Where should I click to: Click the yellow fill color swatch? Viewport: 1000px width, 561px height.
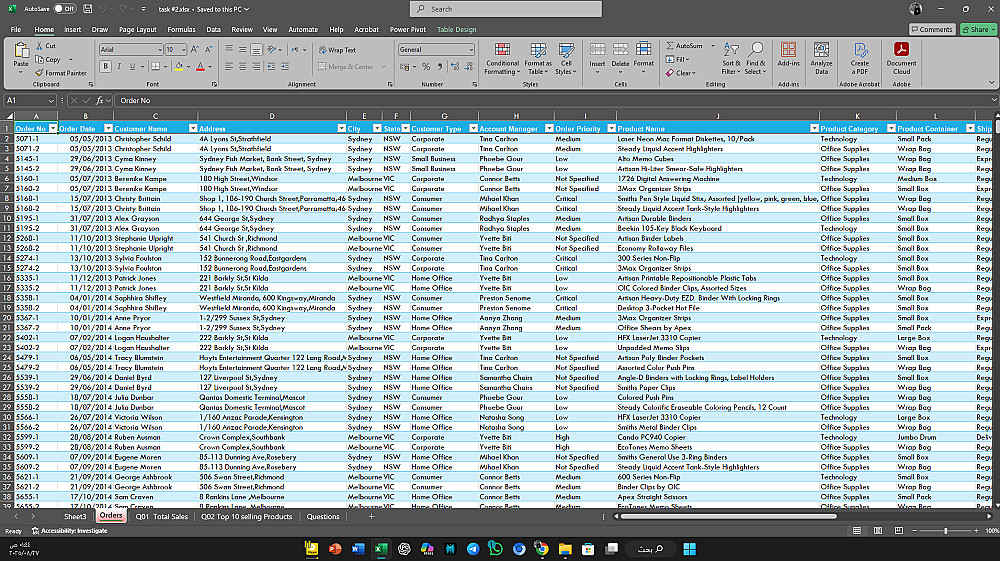click(x=181, y=67)
